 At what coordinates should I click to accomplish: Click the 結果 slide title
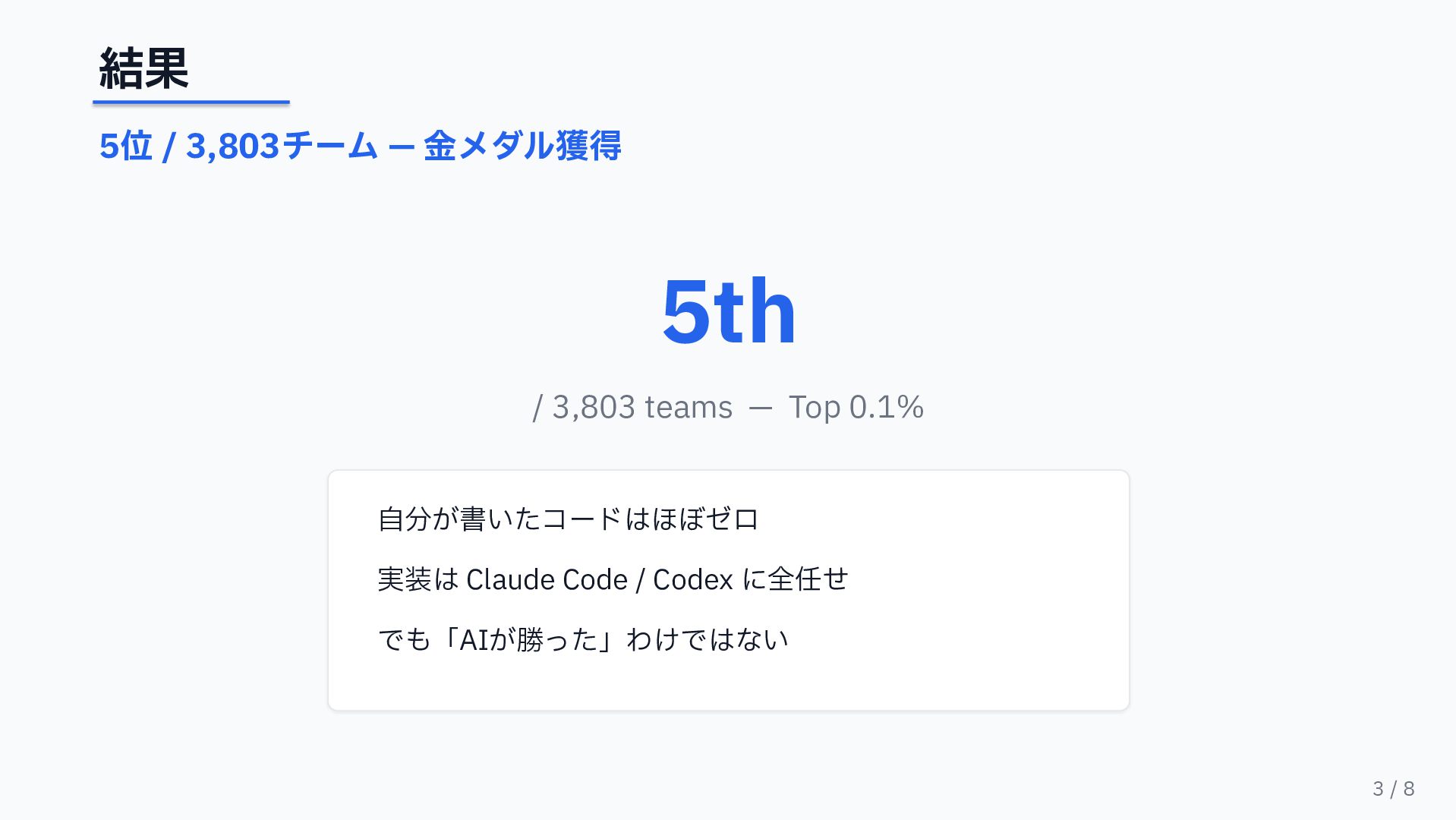(143, 68)
